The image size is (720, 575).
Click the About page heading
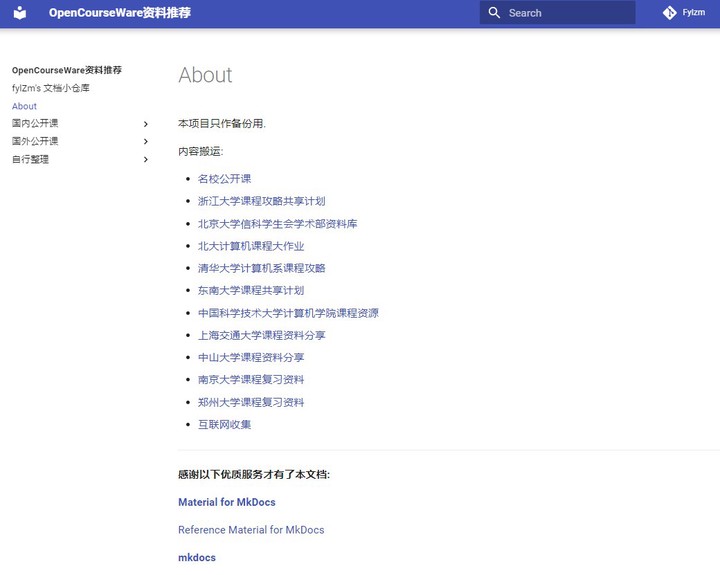(x=205, y=75)
